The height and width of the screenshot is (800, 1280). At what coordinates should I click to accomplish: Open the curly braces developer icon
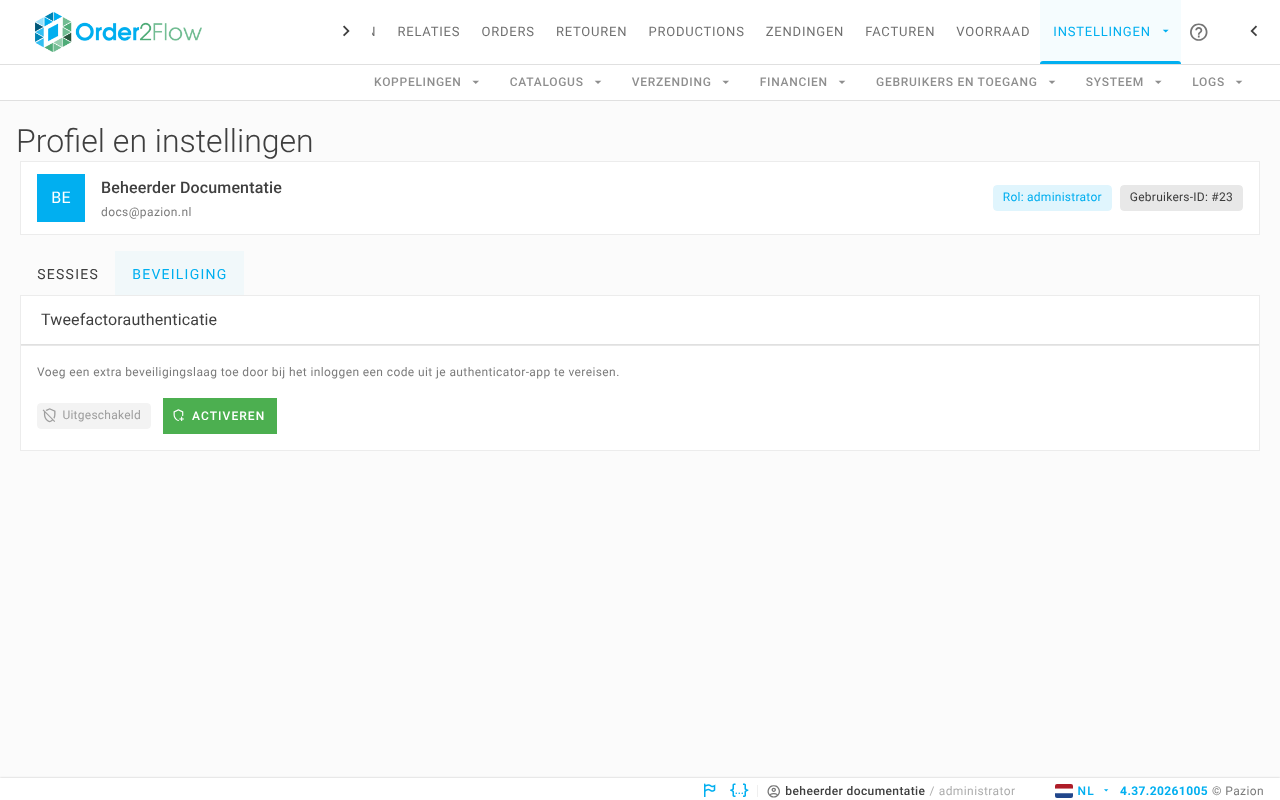point(739,790)
